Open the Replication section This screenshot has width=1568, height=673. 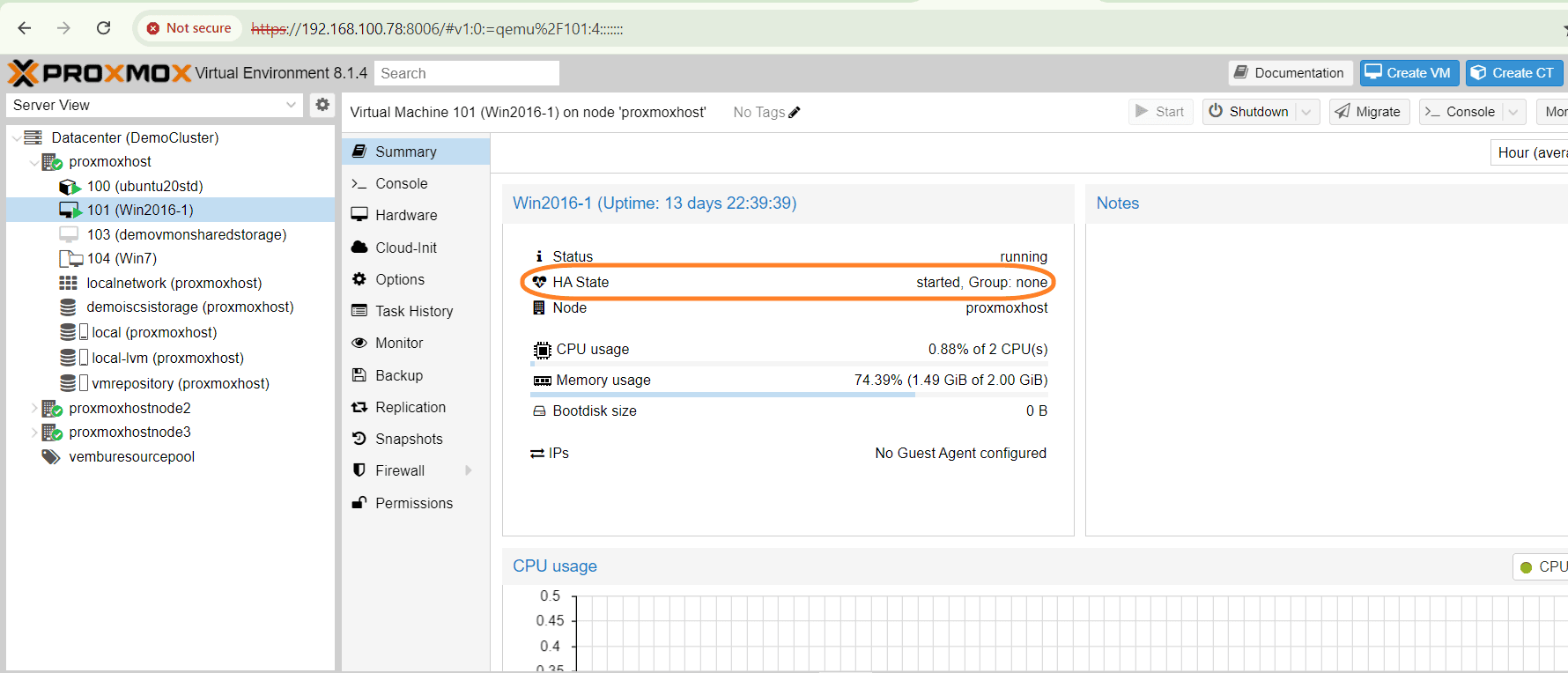(x=416, y=407)
